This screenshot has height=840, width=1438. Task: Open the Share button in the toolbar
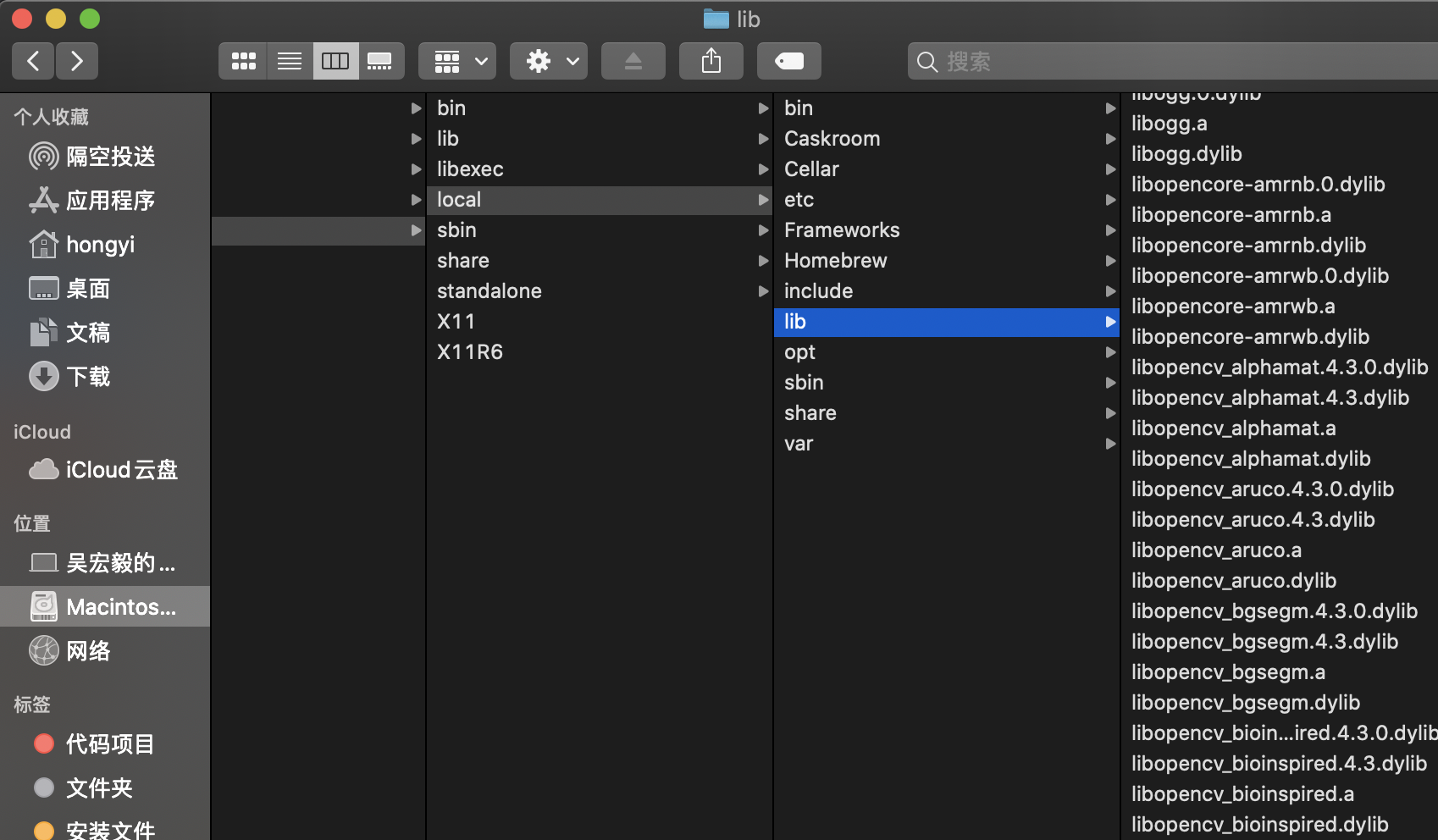coord(711,60)
